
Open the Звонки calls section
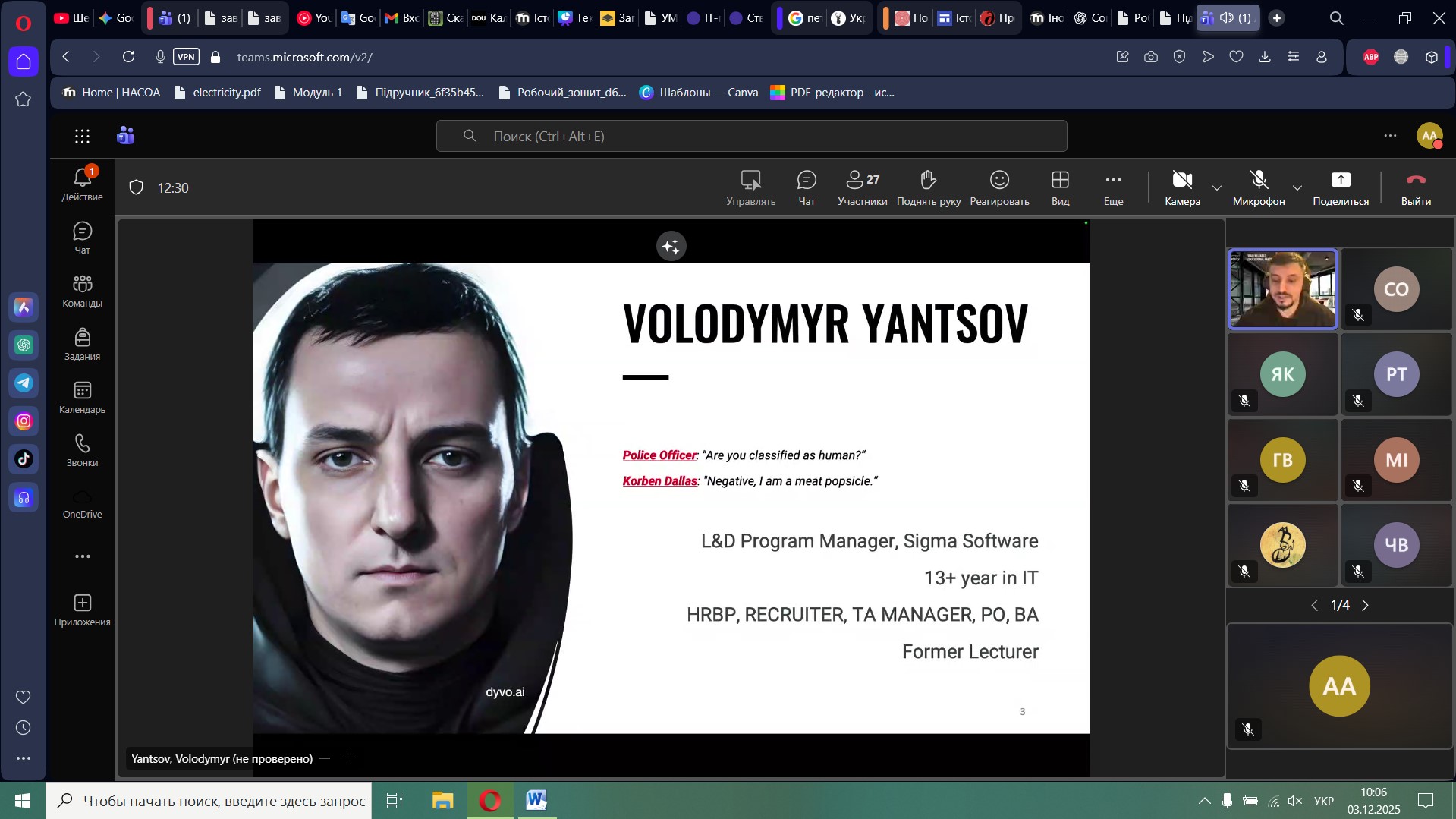coord(82,451)
